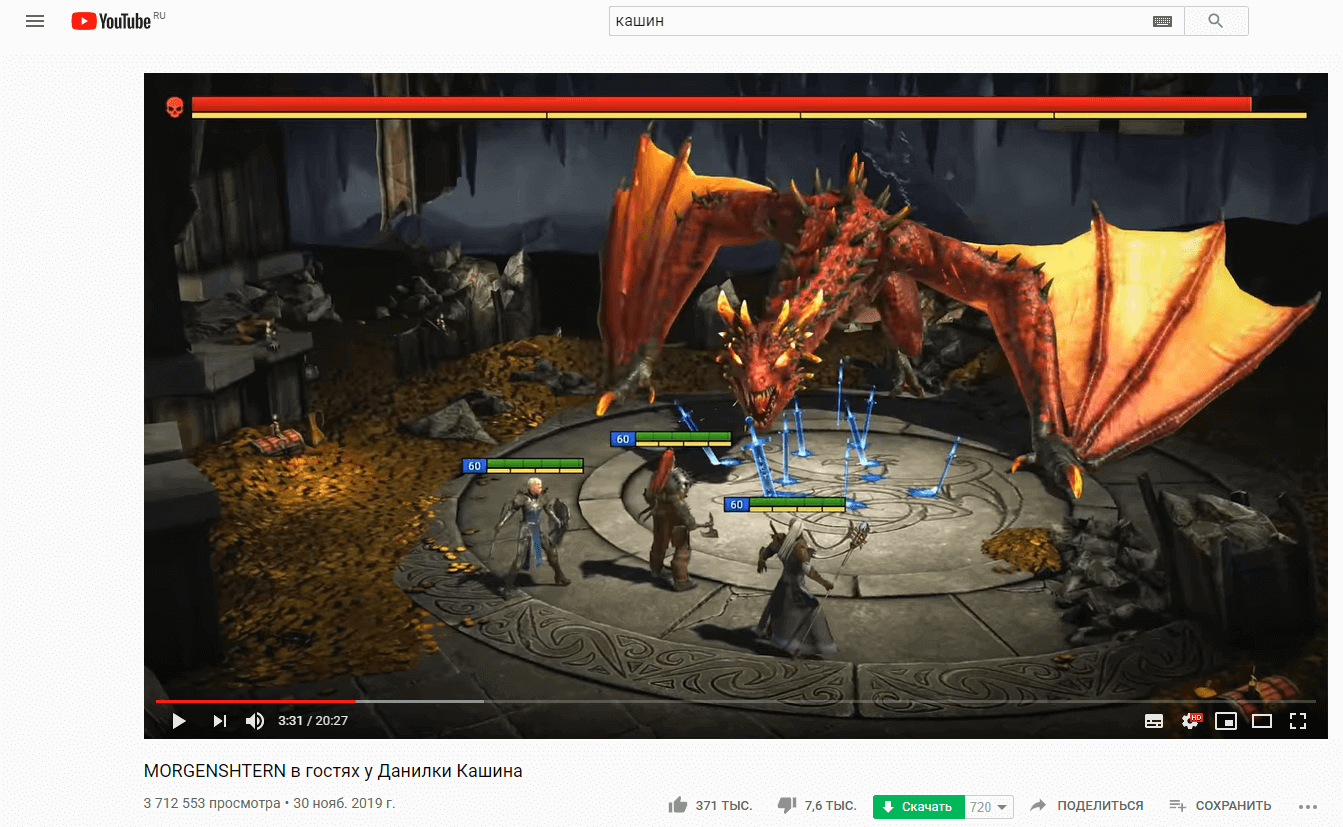Expand the 720 quality dropdown

point(990,807)
